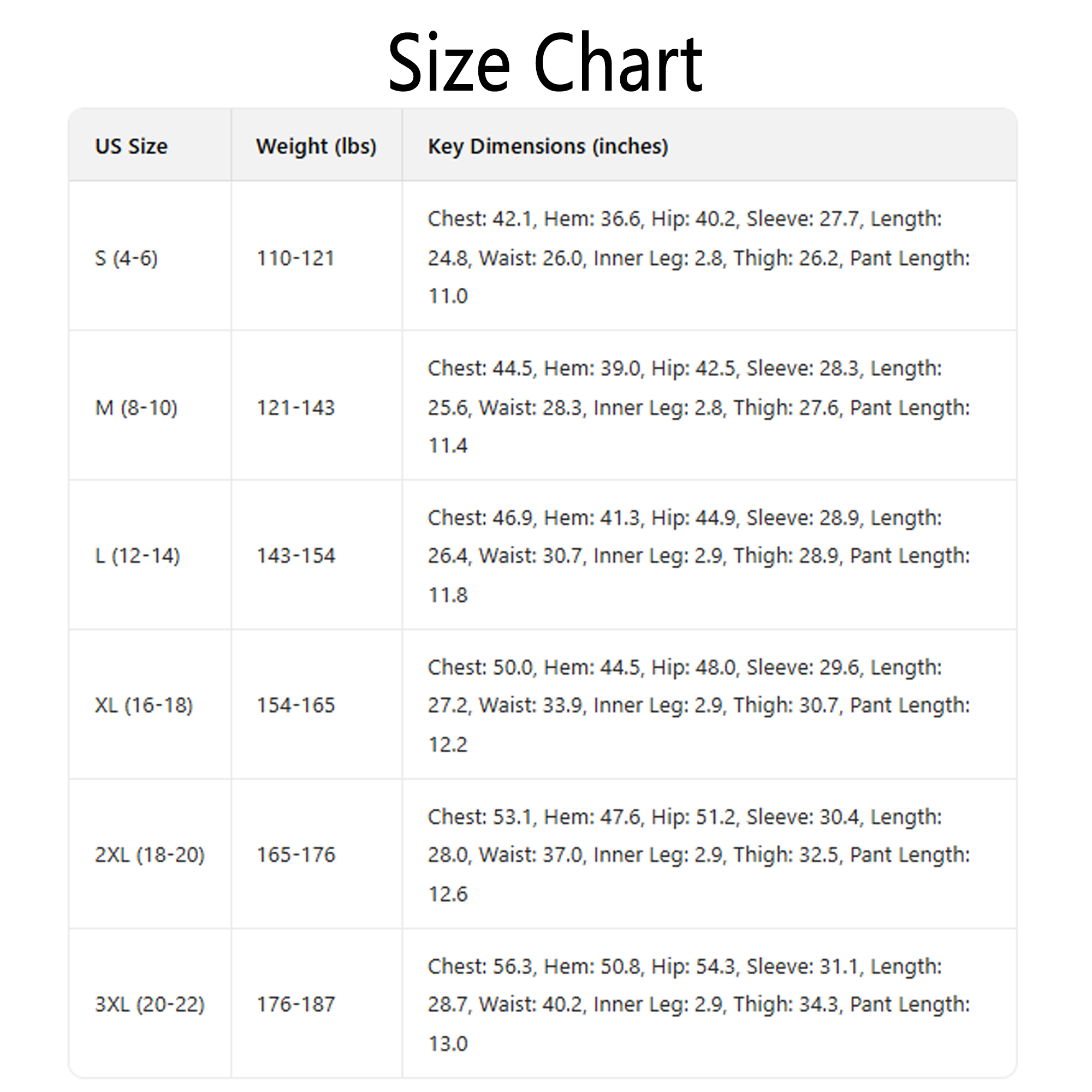This screenshot has height=1092, width=1092.
Task: Select the XL (16-18) size cell
Action: coord(144,705)
